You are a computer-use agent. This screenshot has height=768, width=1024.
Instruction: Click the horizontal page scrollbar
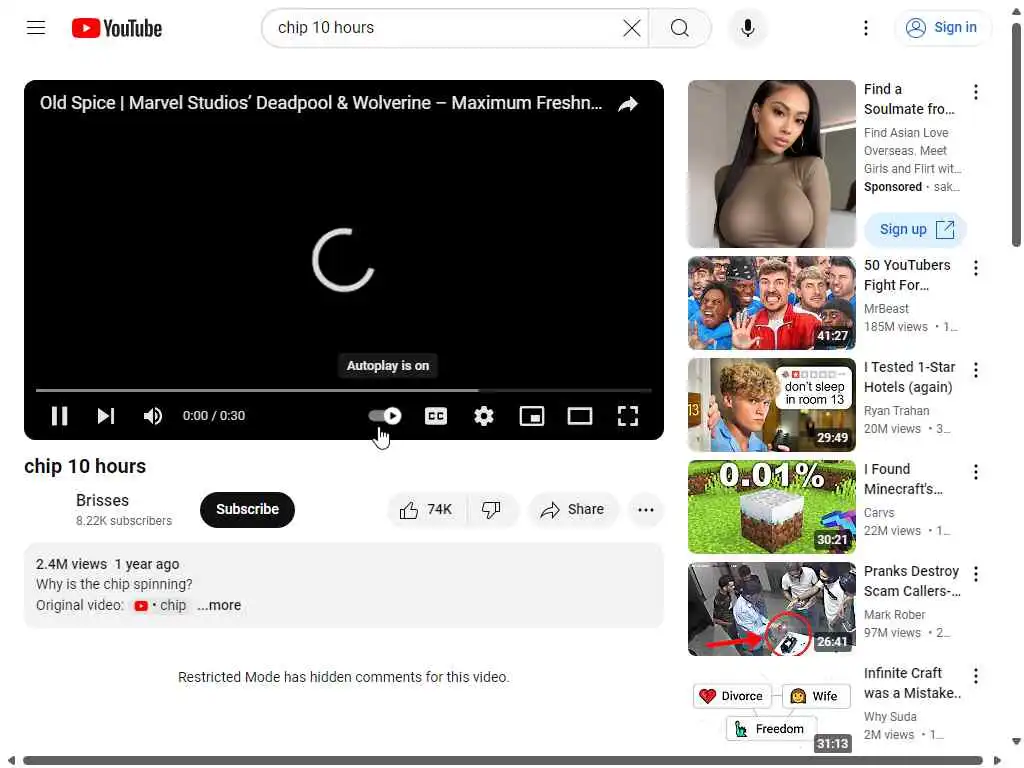point(503,760)
